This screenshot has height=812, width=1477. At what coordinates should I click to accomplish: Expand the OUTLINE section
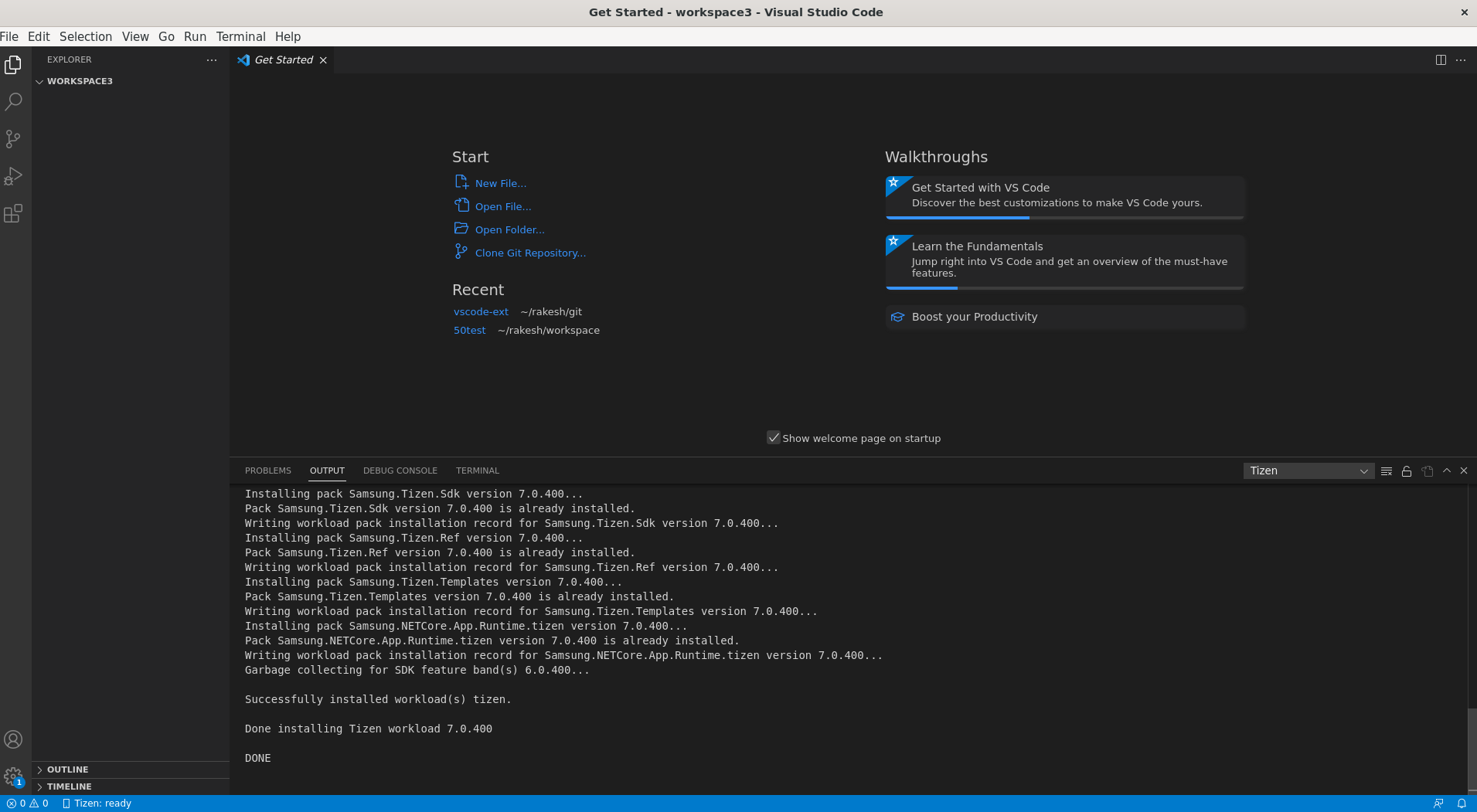[67, 769]
